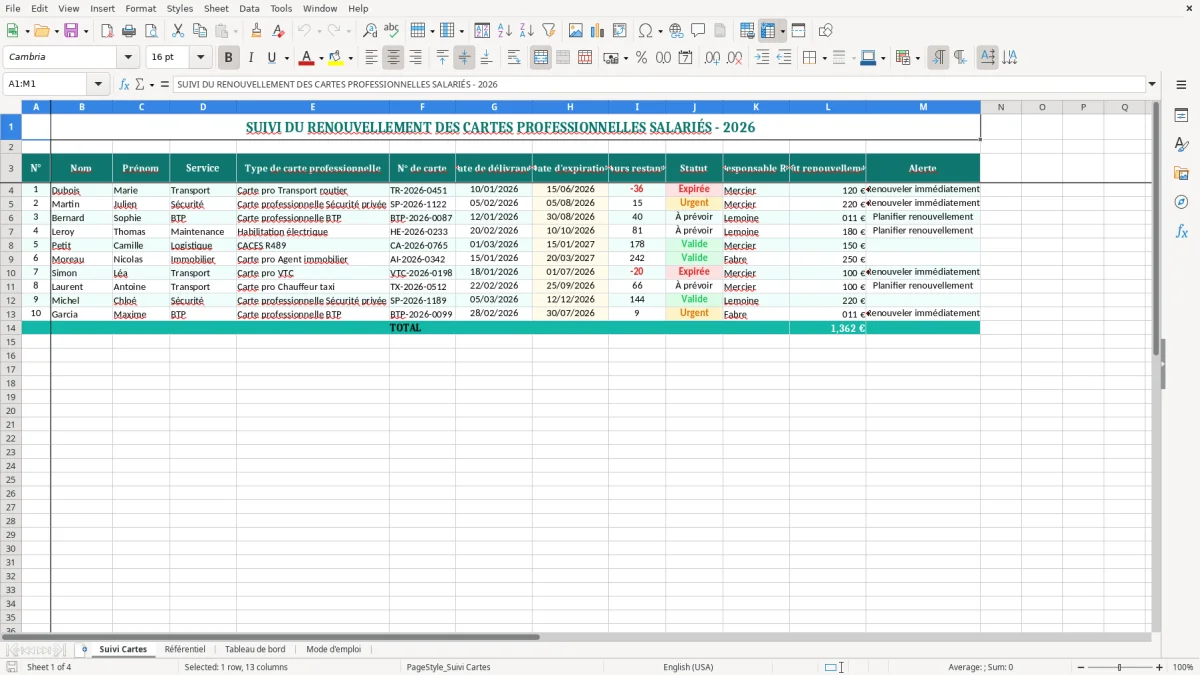Switch to the Tableau de bord tab
Viewport: 1200px width, 675px height.
coord(255,649)
